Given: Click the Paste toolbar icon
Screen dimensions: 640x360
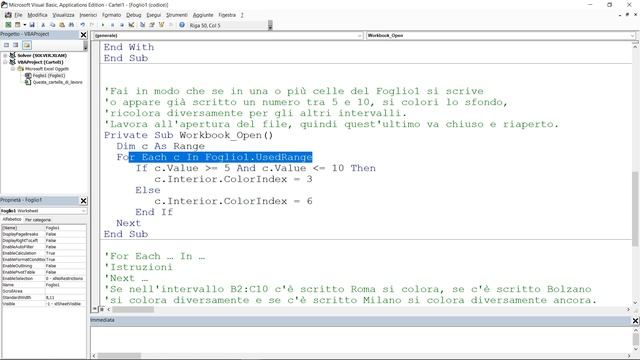Looking at the screenshot, I should [62, 25].
